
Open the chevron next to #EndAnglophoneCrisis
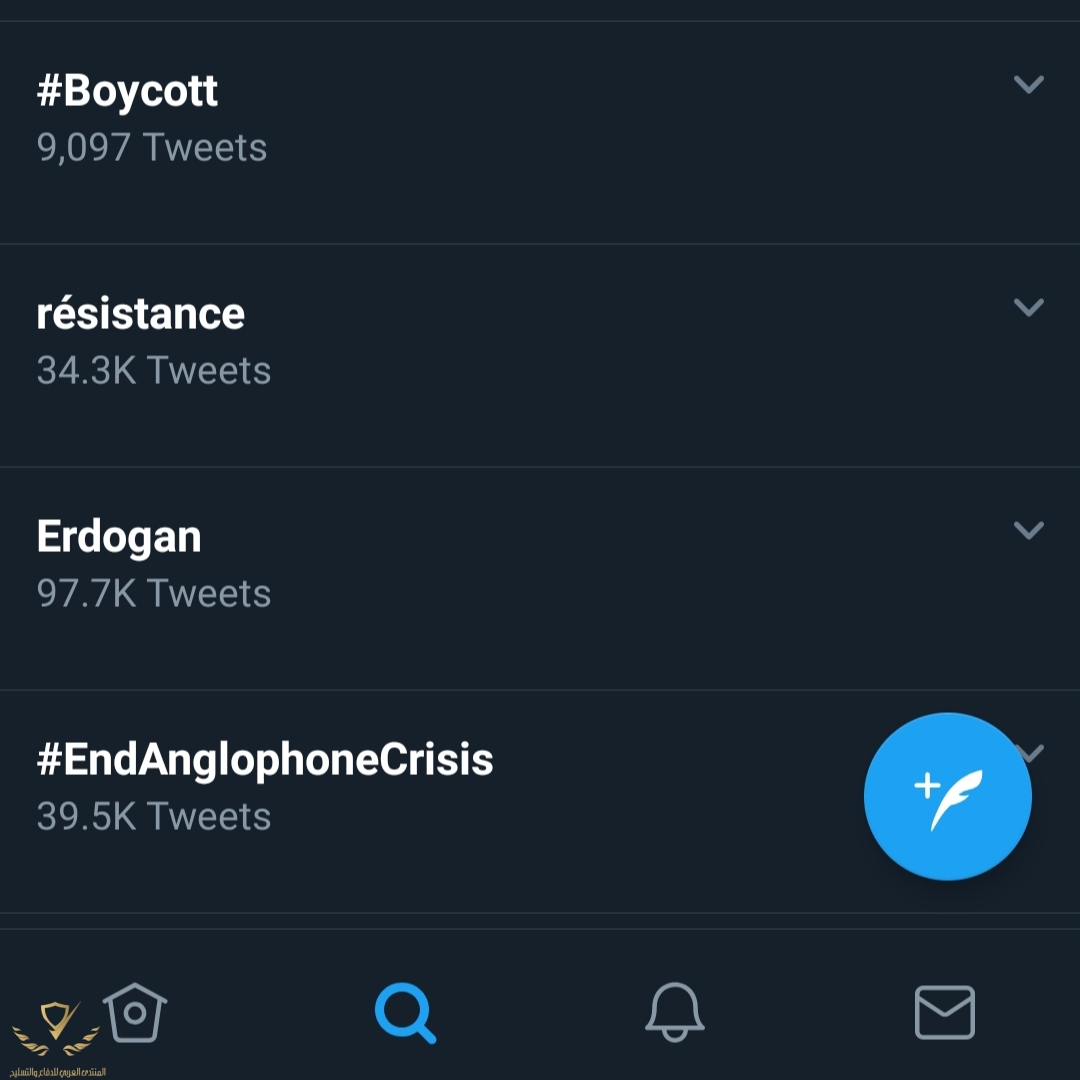click(x=1032, y=754)
